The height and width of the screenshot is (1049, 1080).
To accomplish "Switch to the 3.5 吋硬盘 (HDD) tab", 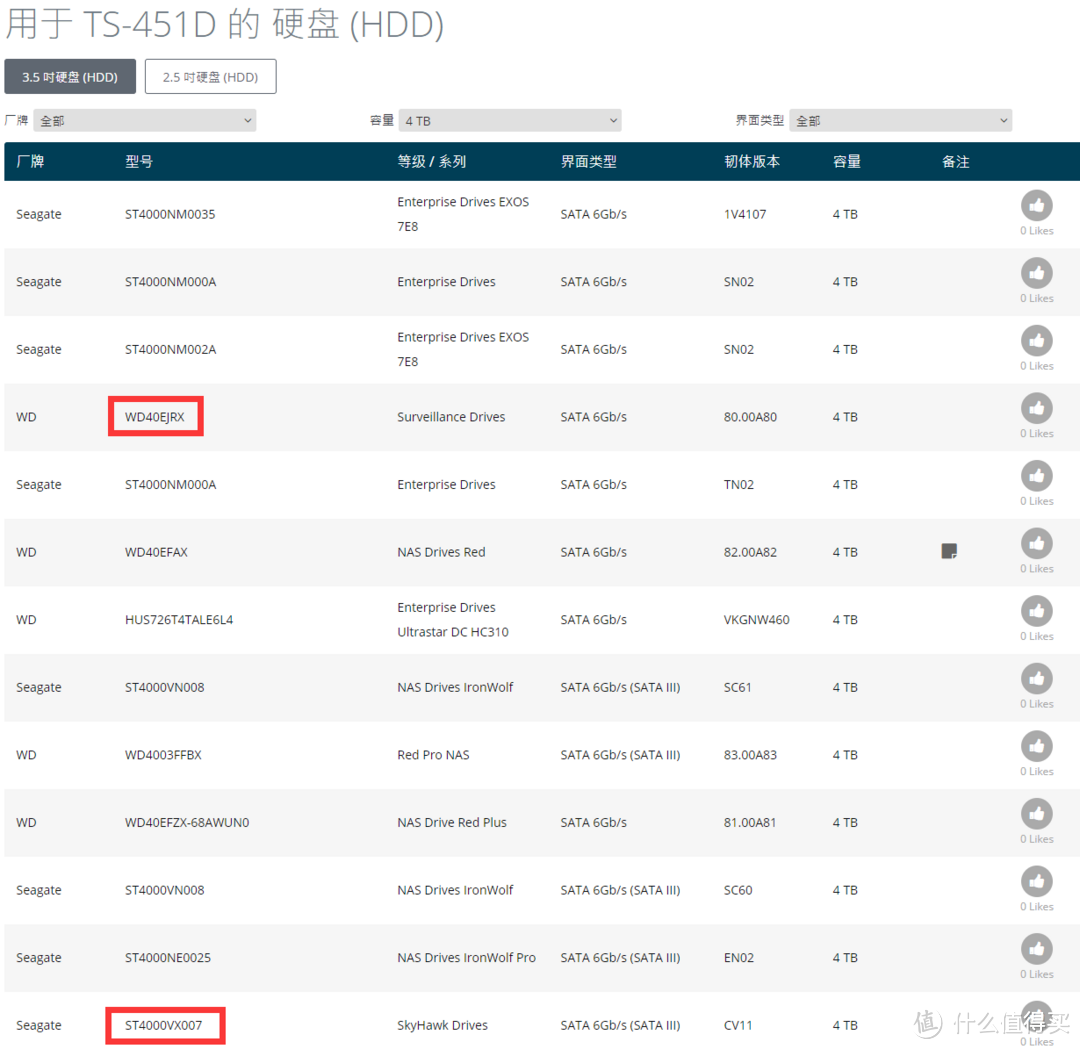I will pos(70,76).
